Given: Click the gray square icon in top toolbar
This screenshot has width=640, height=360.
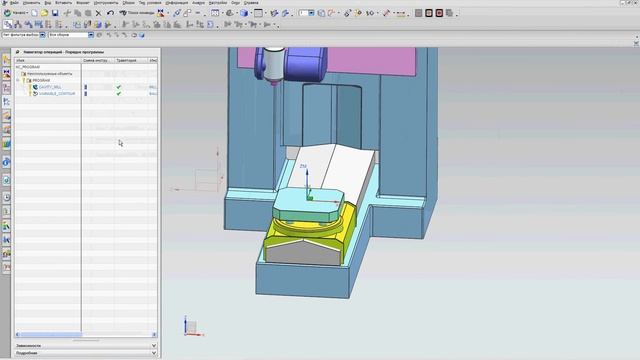Looking at the screenshot, I should click(418, 13).
